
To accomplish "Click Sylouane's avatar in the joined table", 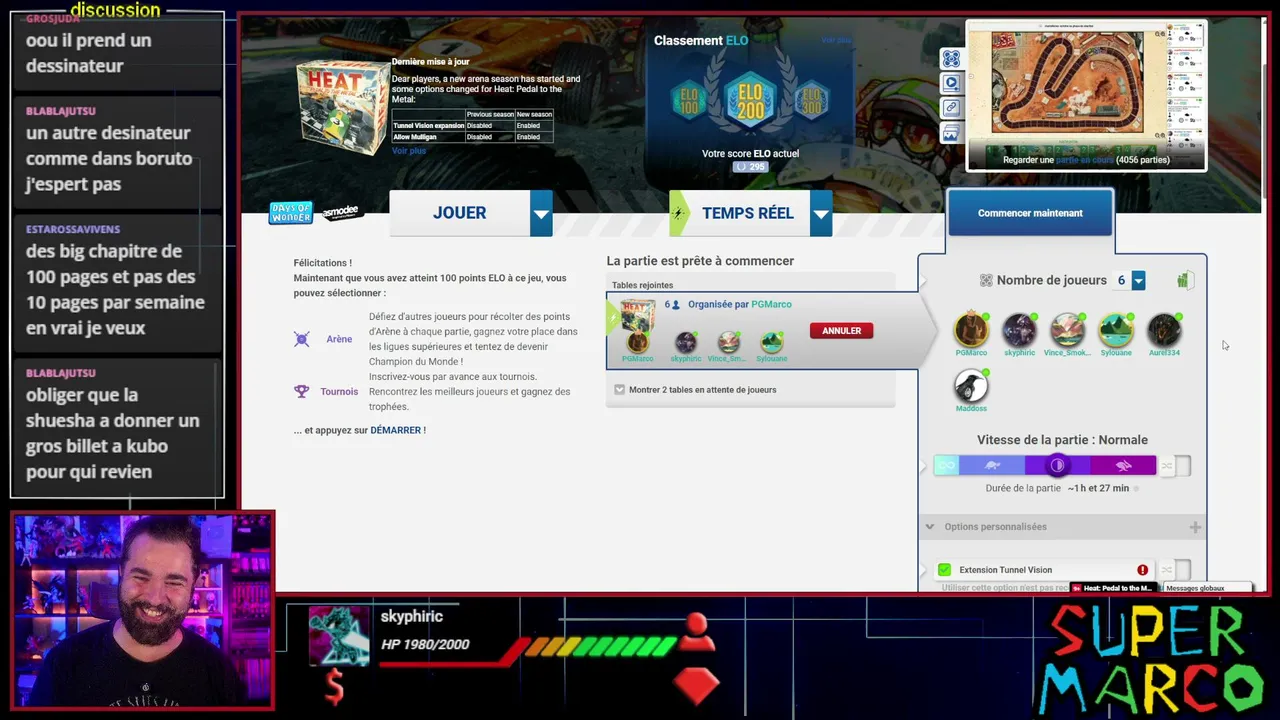I will coord(771,343).
